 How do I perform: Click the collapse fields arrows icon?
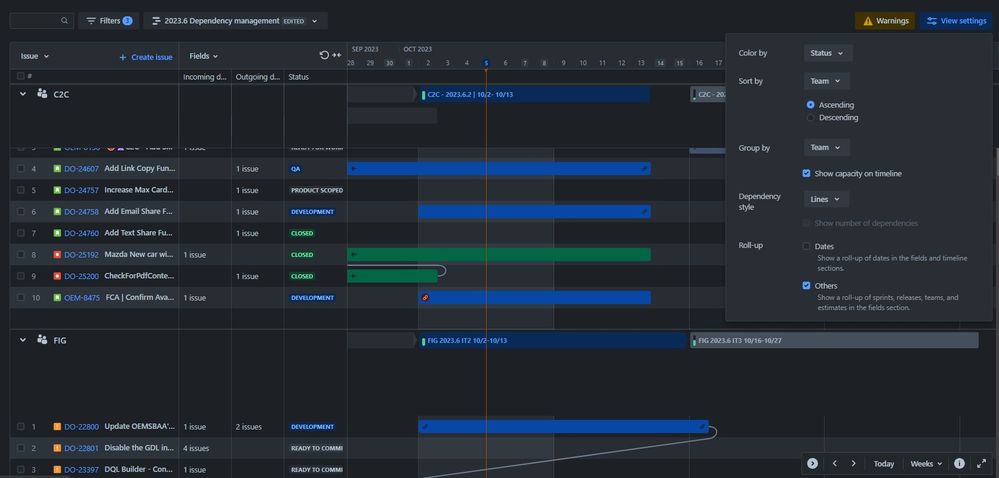coord(337,55)
